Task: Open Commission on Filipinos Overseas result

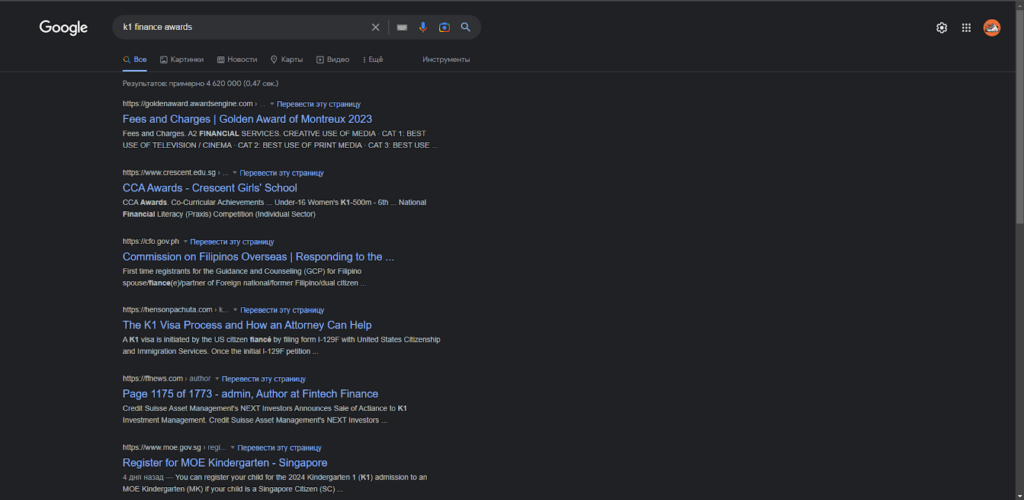Action: pyautogui.click(x=258, y=257)
